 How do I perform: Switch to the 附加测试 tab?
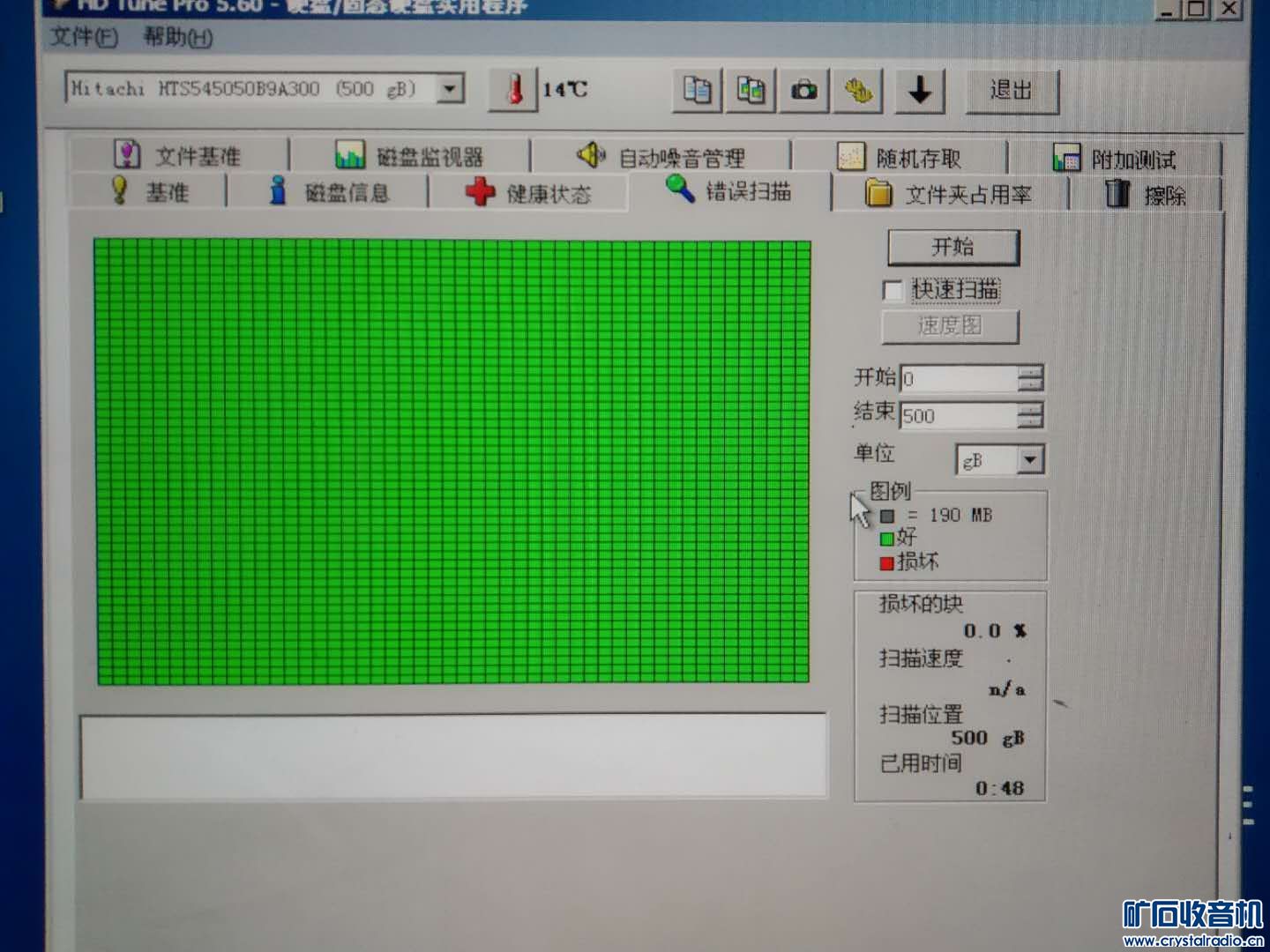click(1115, 160)
